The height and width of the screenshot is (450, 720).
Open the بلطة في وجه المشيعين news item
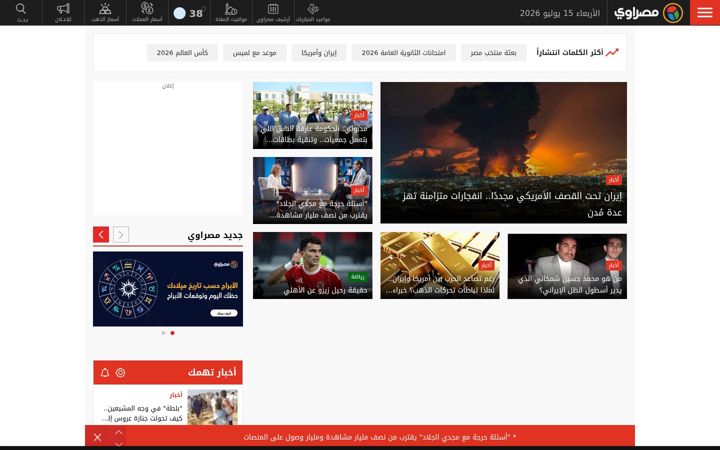pos(142,413)
